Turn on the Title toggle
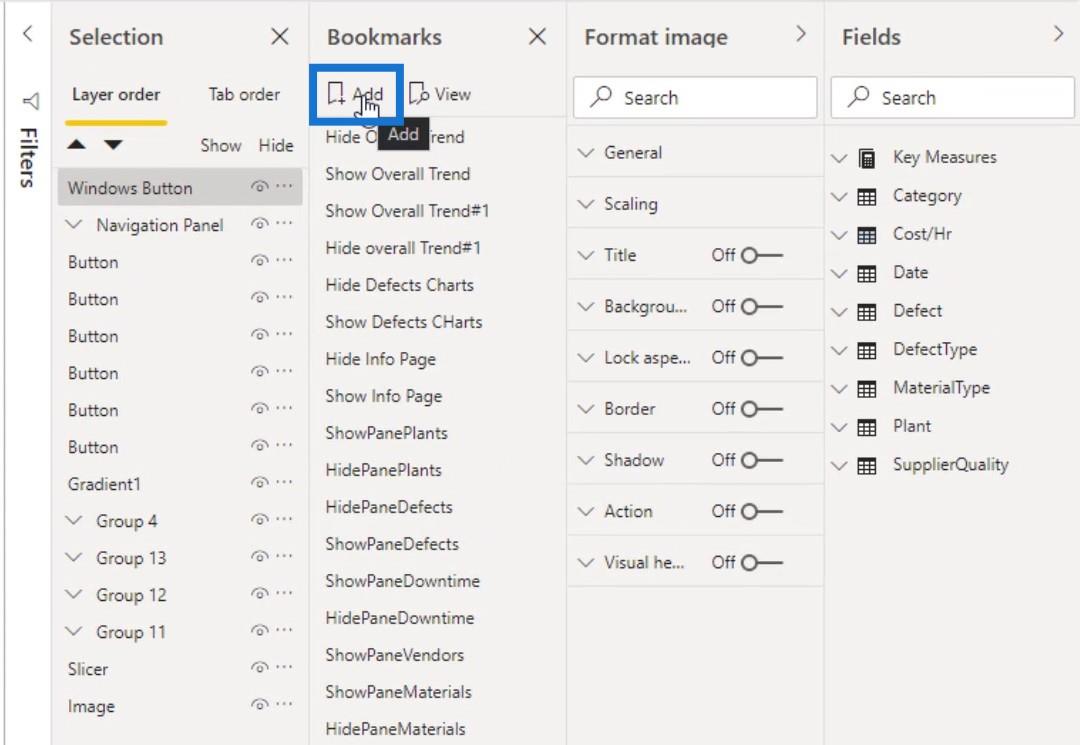The width and height of the screenshot is (1080, 745). (x=761, y=255)
